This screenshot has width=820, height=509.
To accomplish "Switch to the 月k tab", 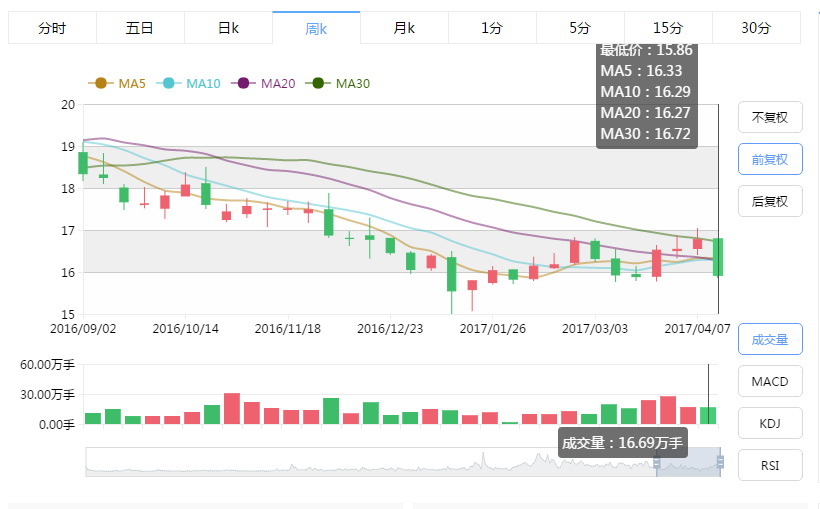I will coord(404,28).
